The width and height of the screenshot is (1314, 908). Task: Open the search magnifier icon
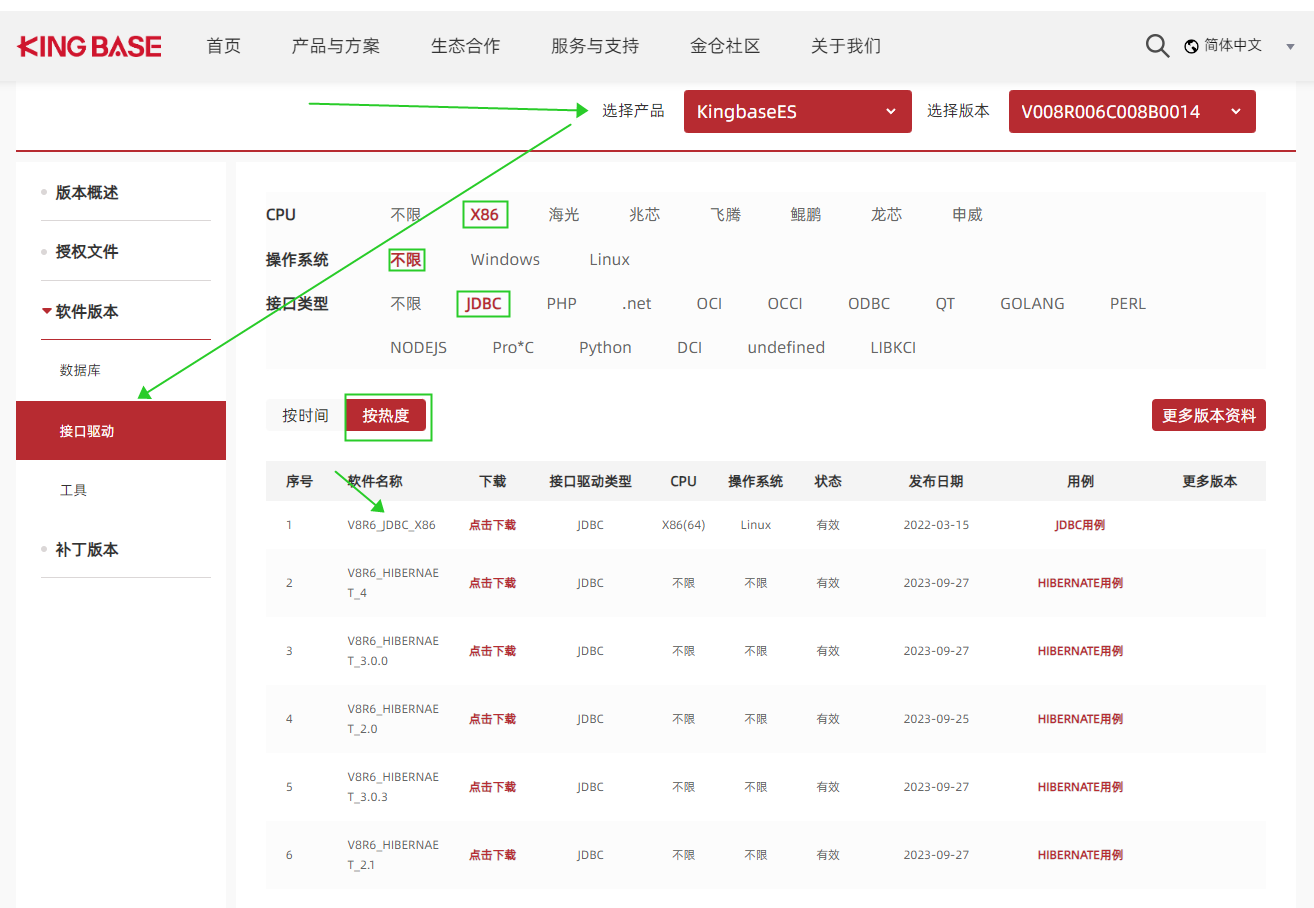pos(1157,46)
